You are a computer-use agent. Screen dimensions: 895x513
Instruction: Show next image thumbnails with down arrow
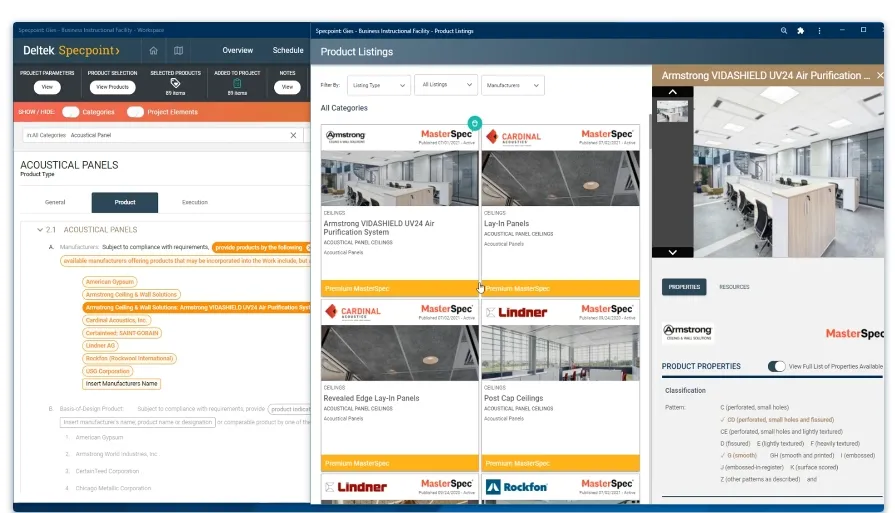(672, 252)
